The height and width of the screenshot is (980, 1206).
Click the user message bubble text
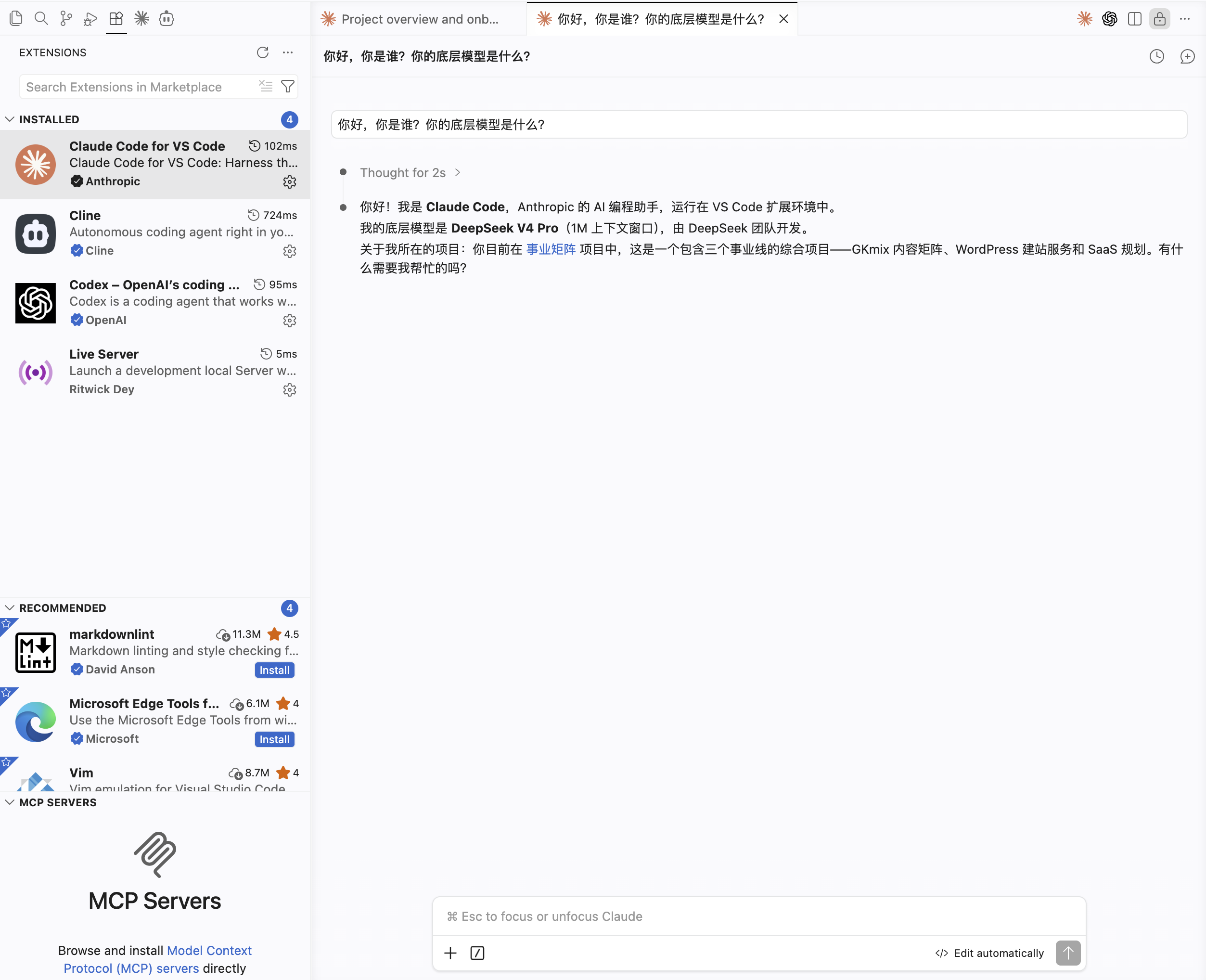[441, 125]
